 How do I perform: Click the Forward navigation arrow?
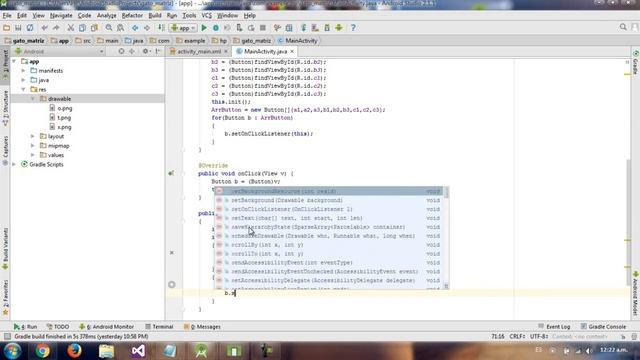click(147, 28)
